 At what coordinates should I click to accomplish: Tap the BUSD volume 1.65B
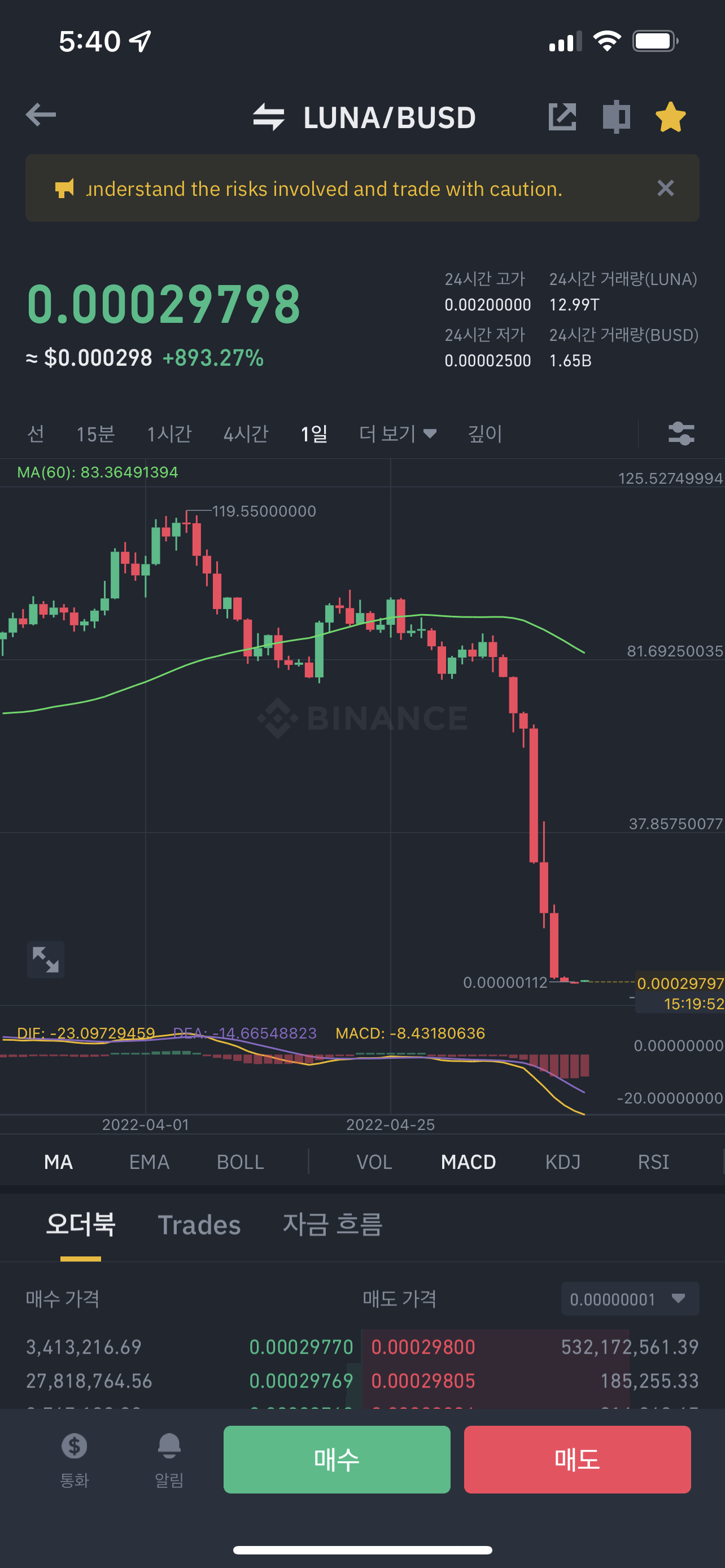[570, 361]
